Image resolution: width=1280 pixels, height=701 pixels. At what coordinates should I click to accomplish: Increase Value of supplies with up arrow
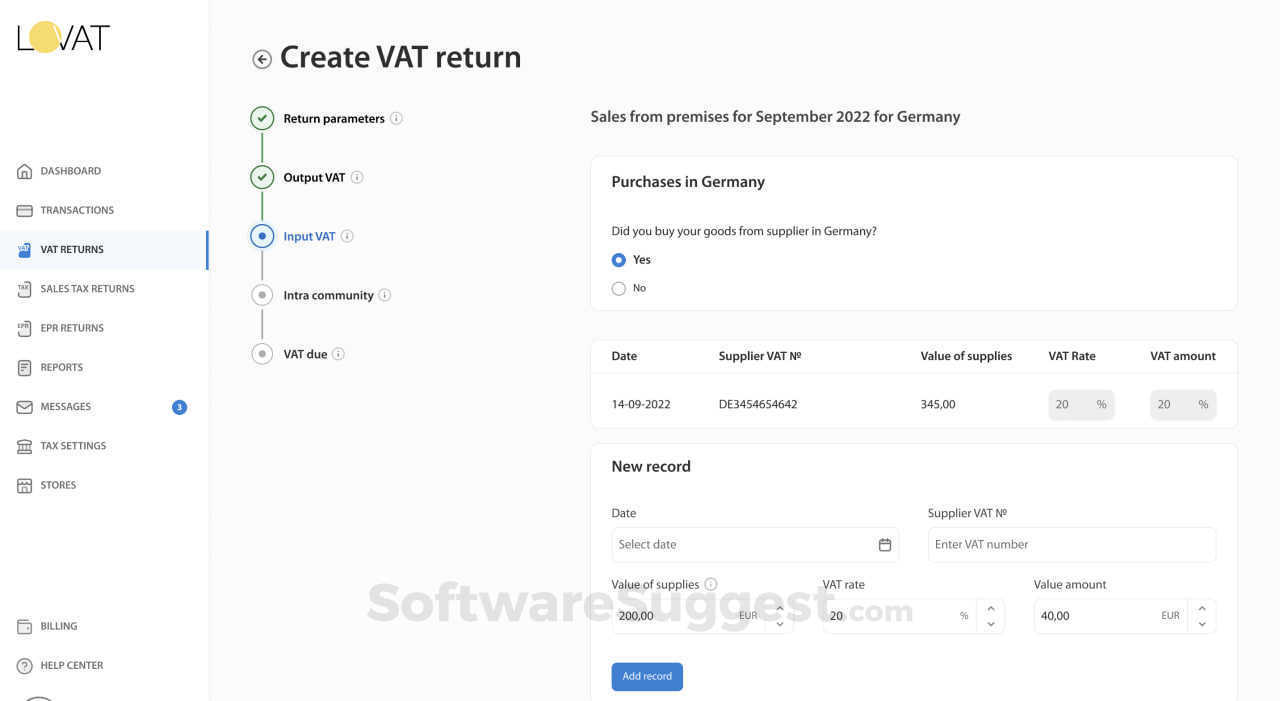click(780, 608)
